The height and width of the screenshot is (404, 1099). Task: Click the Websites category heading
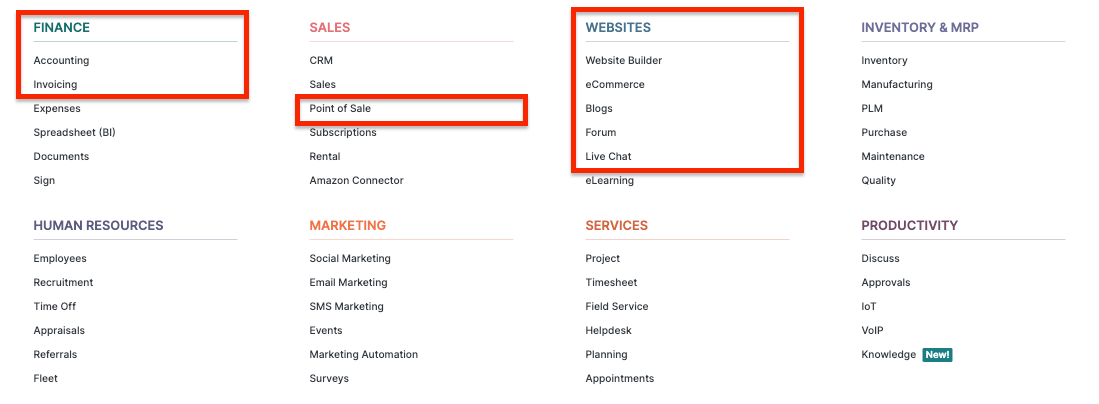pos(618,28)
